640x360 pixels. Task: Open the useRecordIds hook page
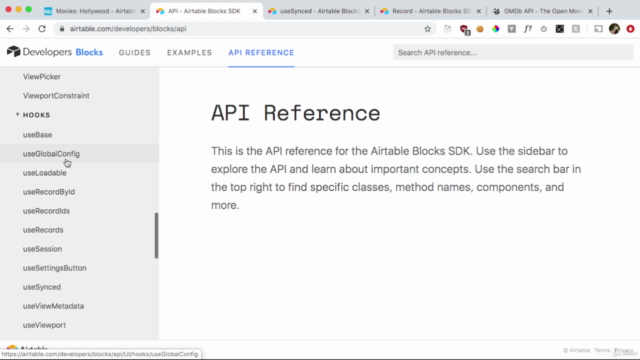46,211
